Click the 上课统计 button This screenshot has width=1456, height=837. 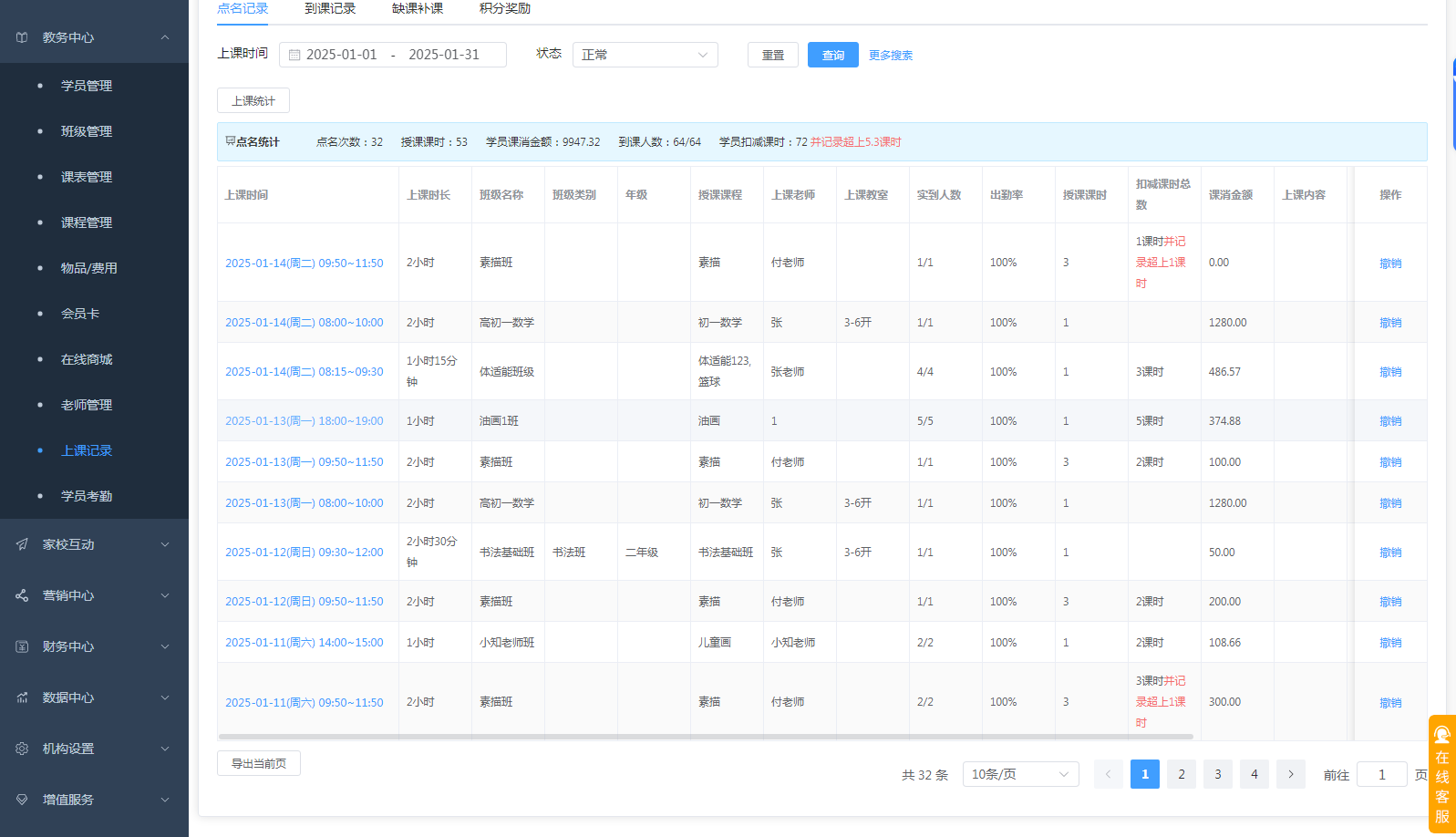pyautogui.click(x=253, y=100)
